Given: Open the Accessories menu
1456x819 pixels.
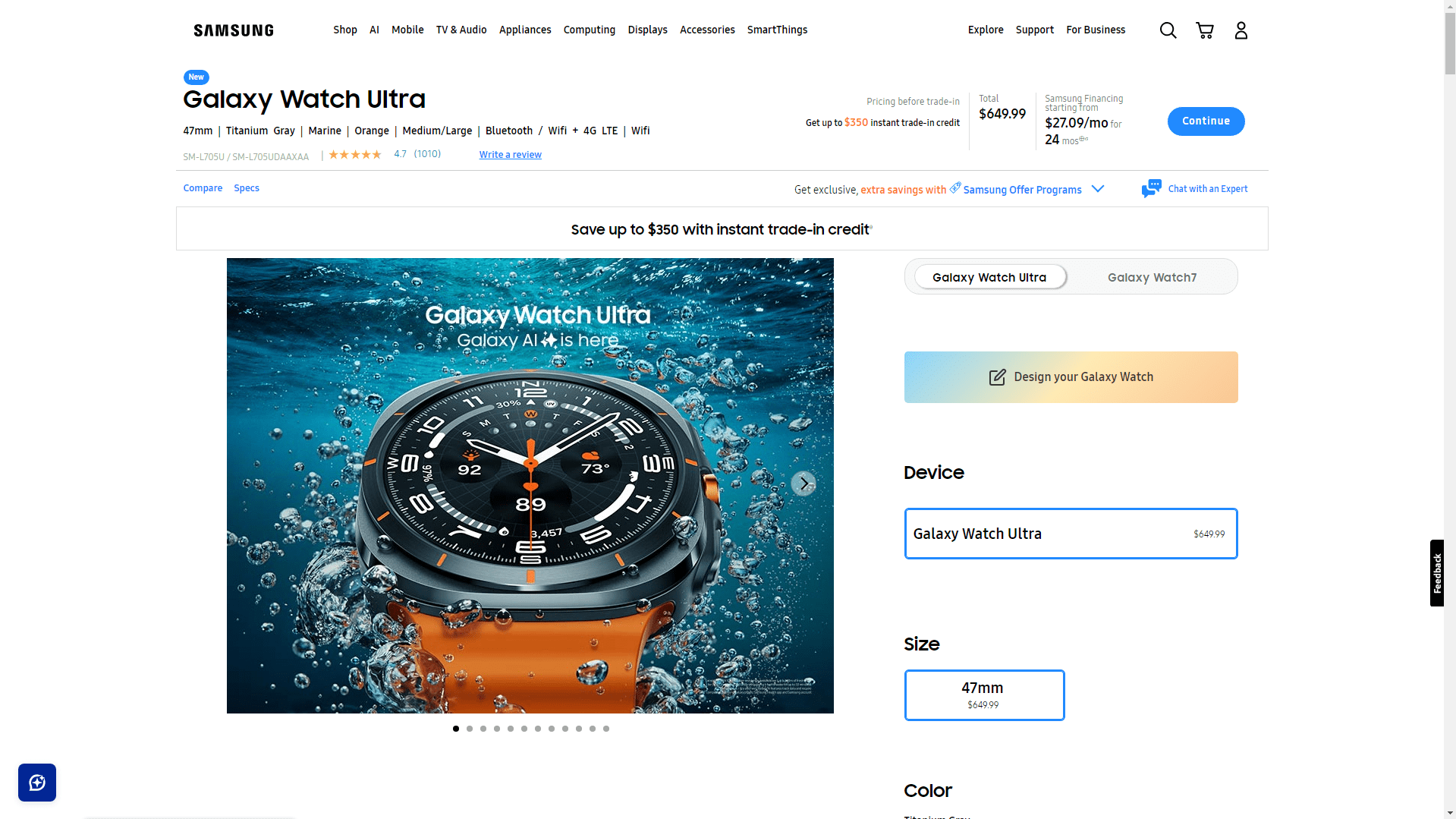Looking at the screenshot, I should 707,30.
